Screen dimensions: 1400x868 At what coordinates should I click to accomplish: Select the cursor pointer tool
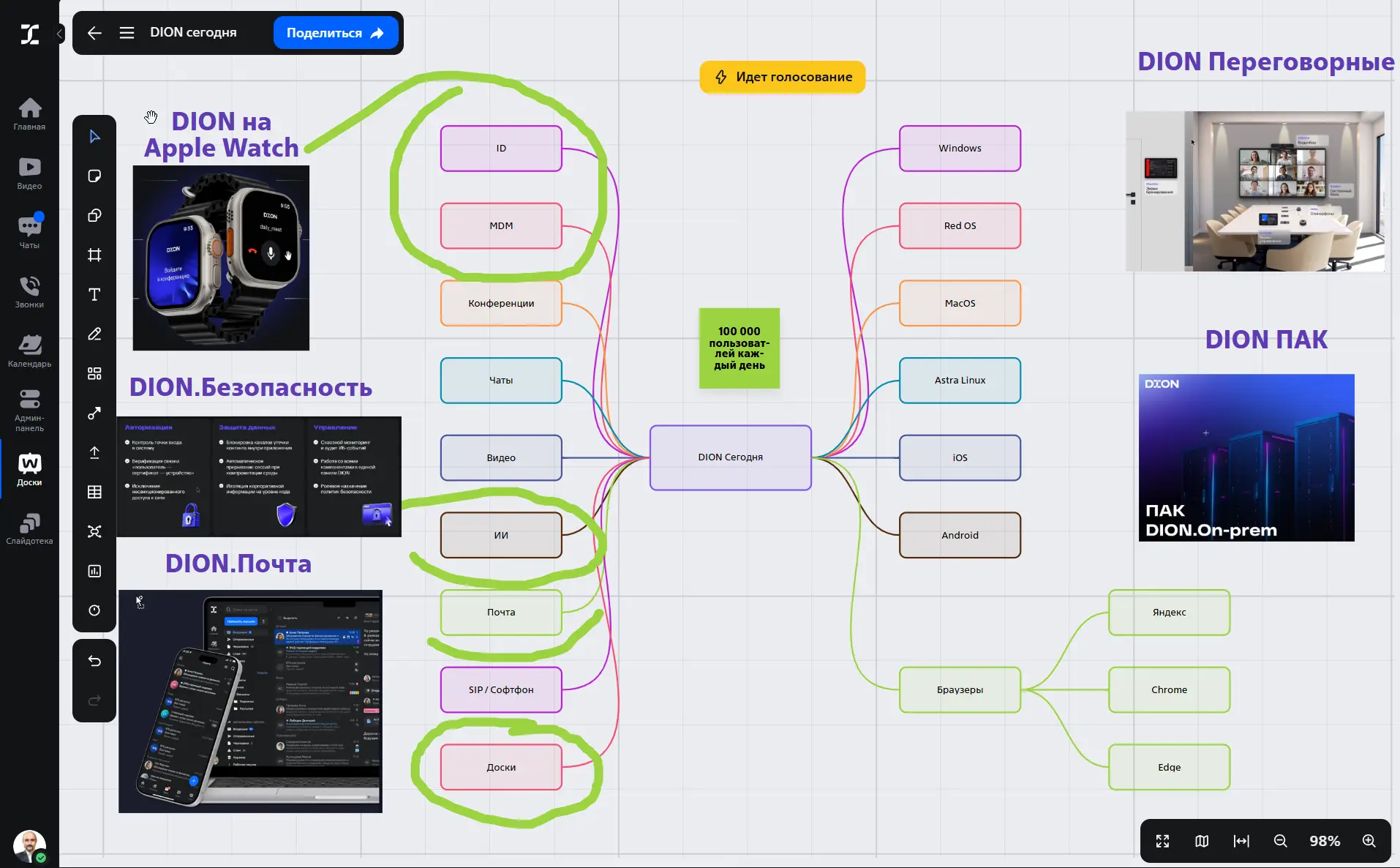(x=94, y=137)
